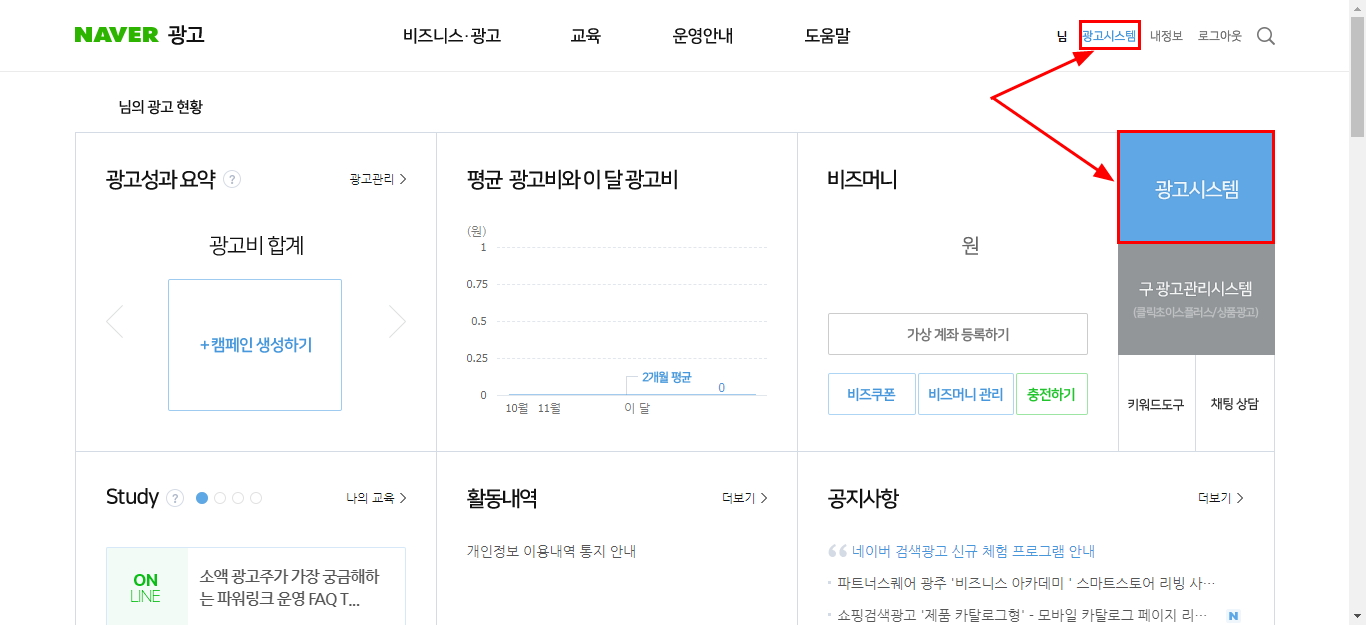Show next slide with right carousel arrow
The image size is (1366, 625).
(x=397, y=321)
